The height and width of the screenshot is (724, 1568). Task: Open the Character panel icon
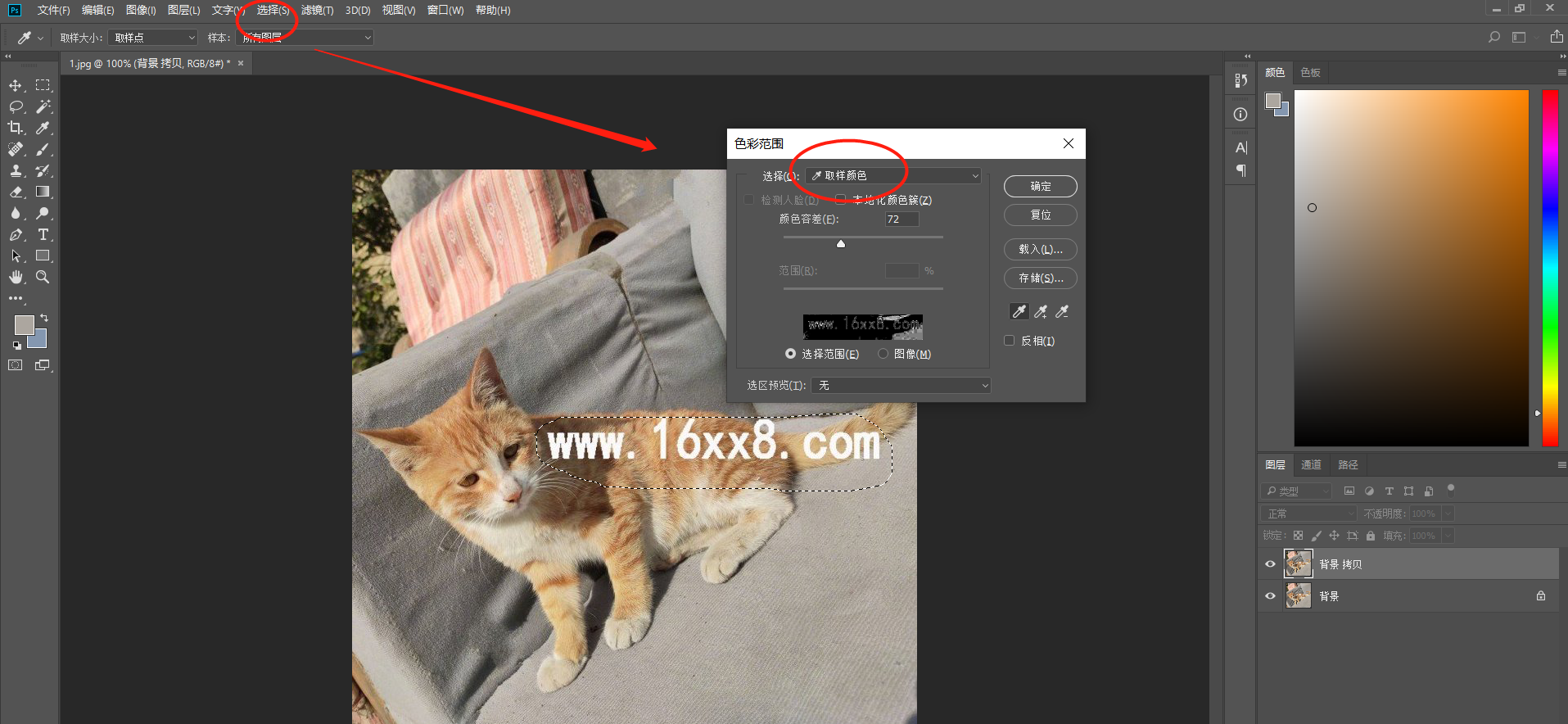click(x=1240, y=148)
